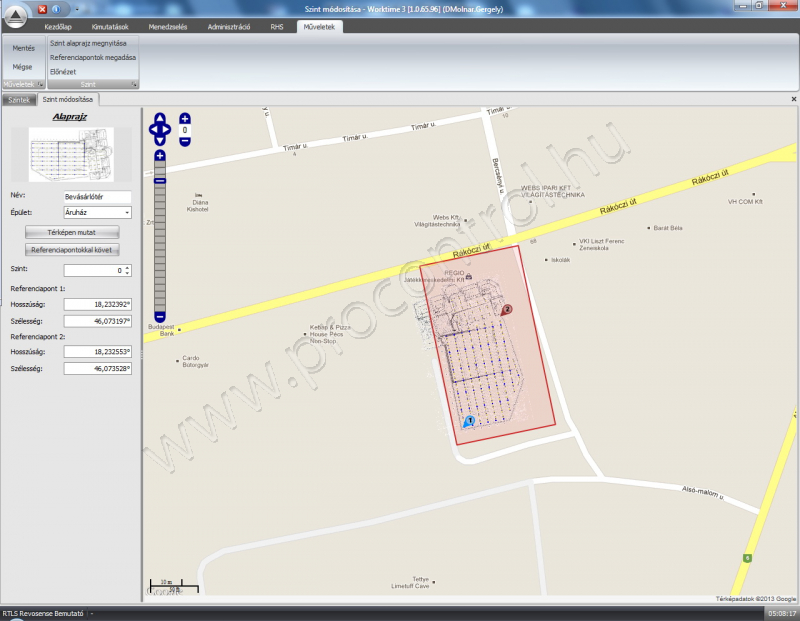Image resolution: width=800 pixels, height=621 pixels.
Task: Click the Térképadatok ©2013 Google attribution
Action: (756, 599)
